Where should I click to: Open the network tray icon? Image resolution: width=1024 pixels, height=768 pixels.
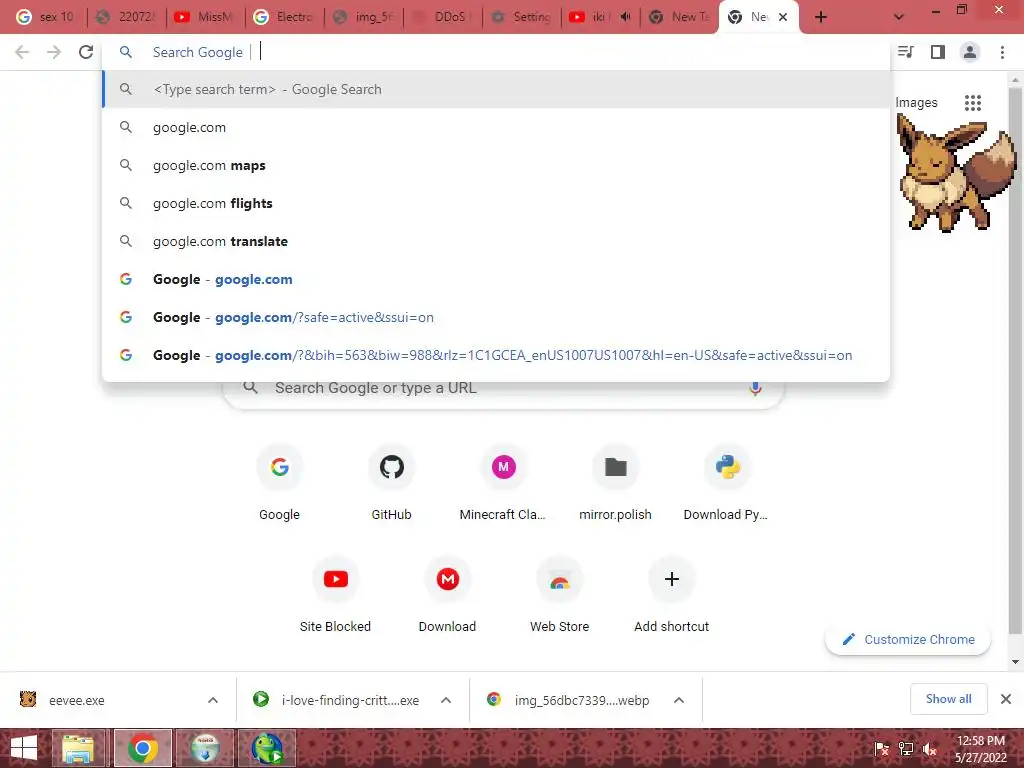[x=906, y=749]
